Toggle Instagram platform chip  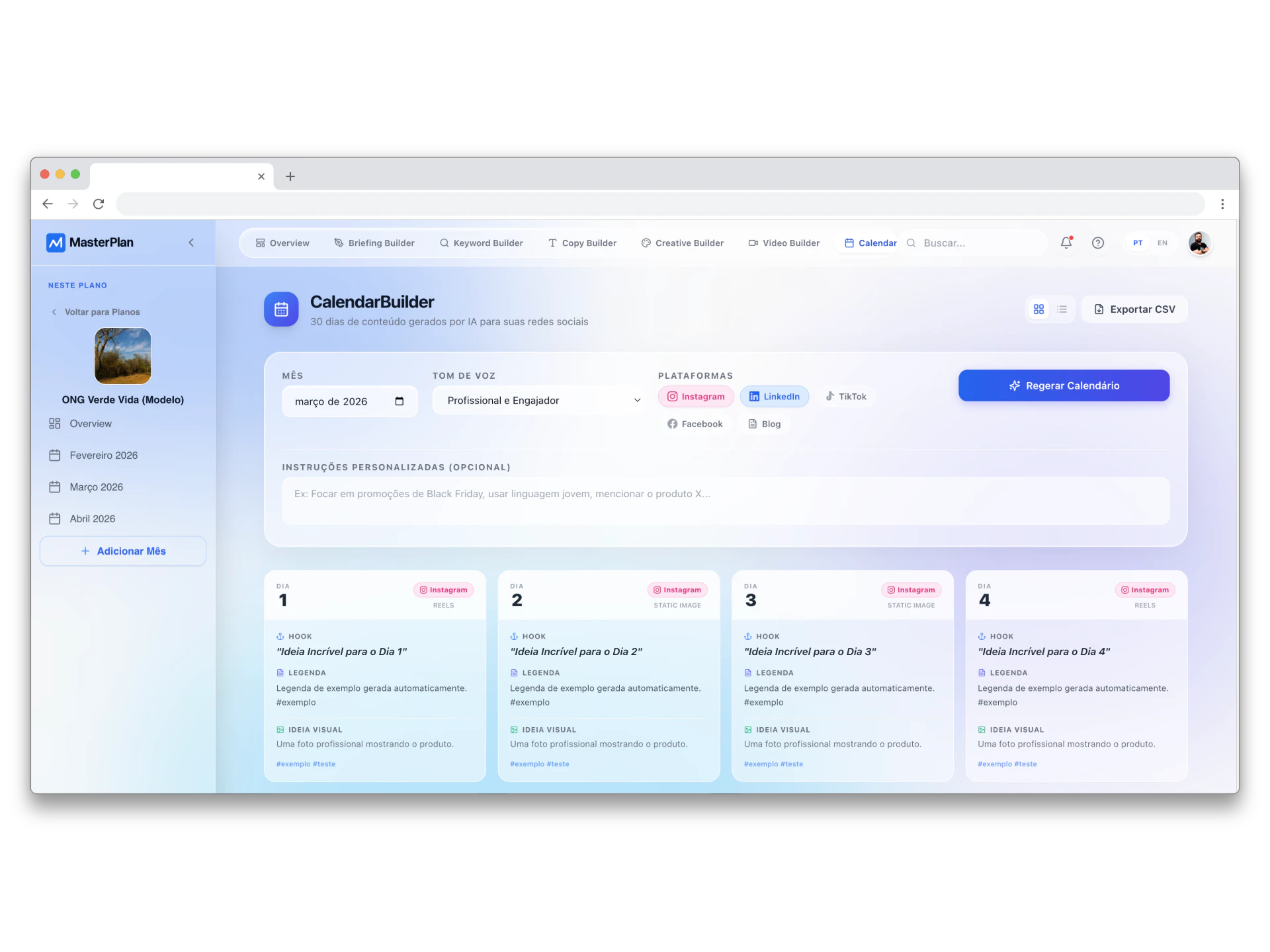coord(696,397)
